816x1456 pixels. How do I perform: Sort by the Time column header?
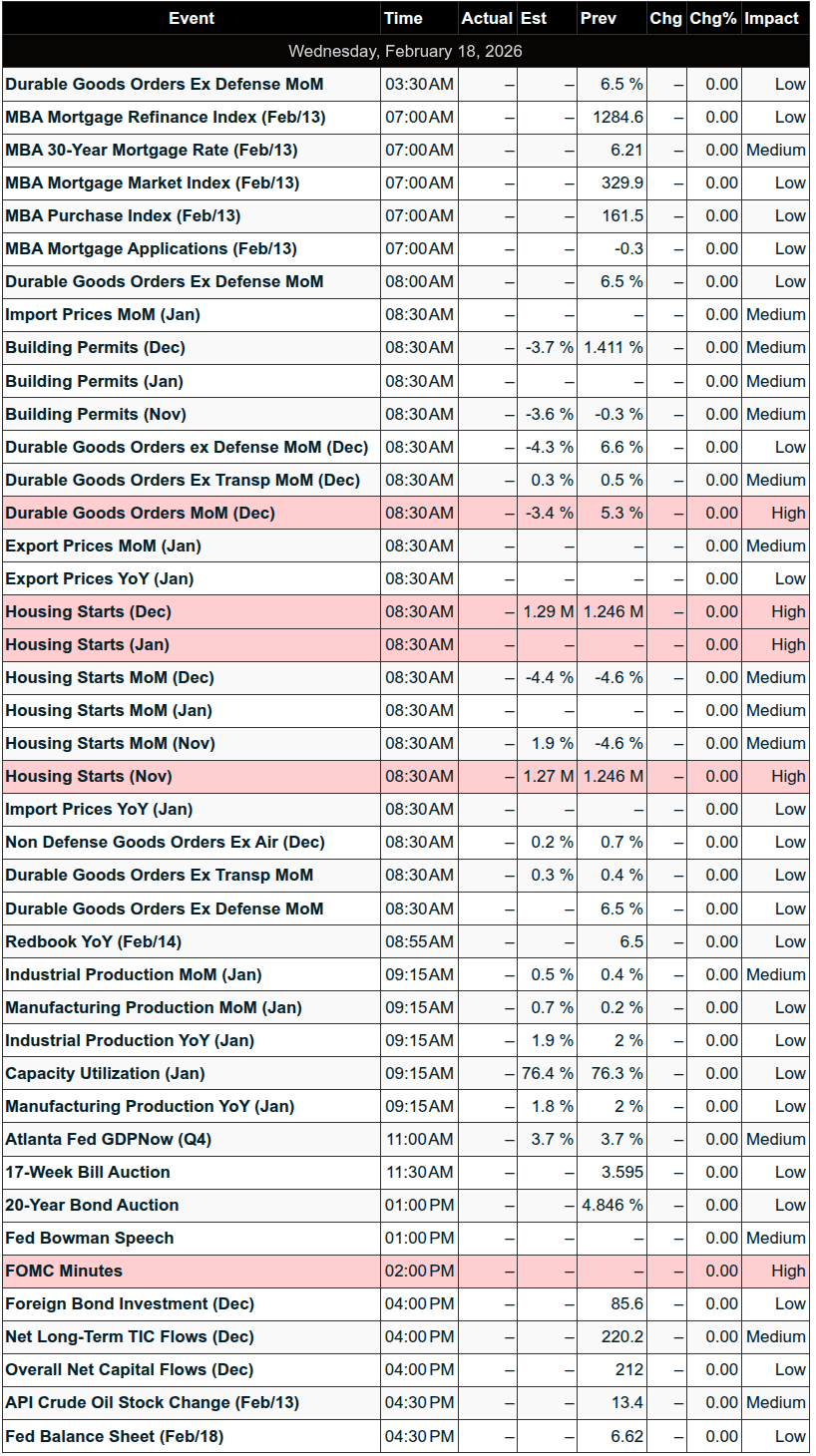click(x=403, y=18)
